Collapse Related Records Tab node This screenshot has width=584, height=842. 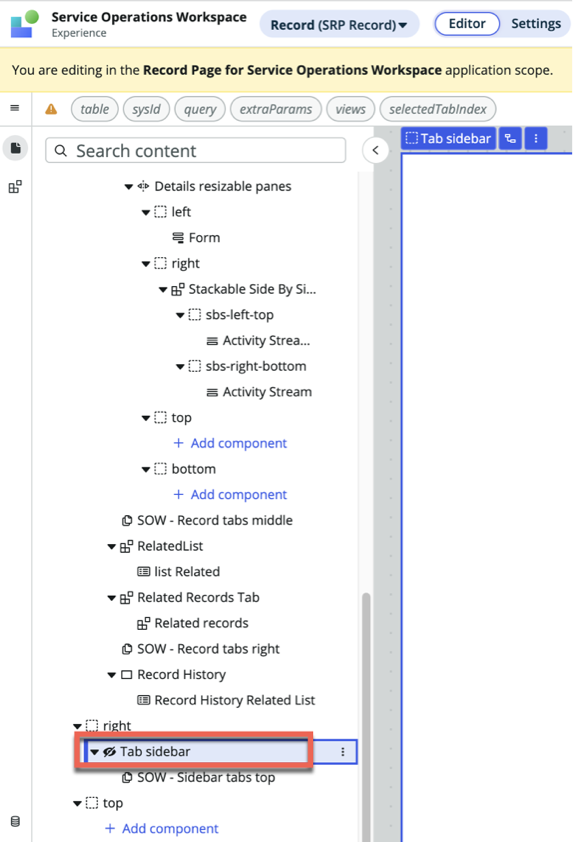click(111, 598)
